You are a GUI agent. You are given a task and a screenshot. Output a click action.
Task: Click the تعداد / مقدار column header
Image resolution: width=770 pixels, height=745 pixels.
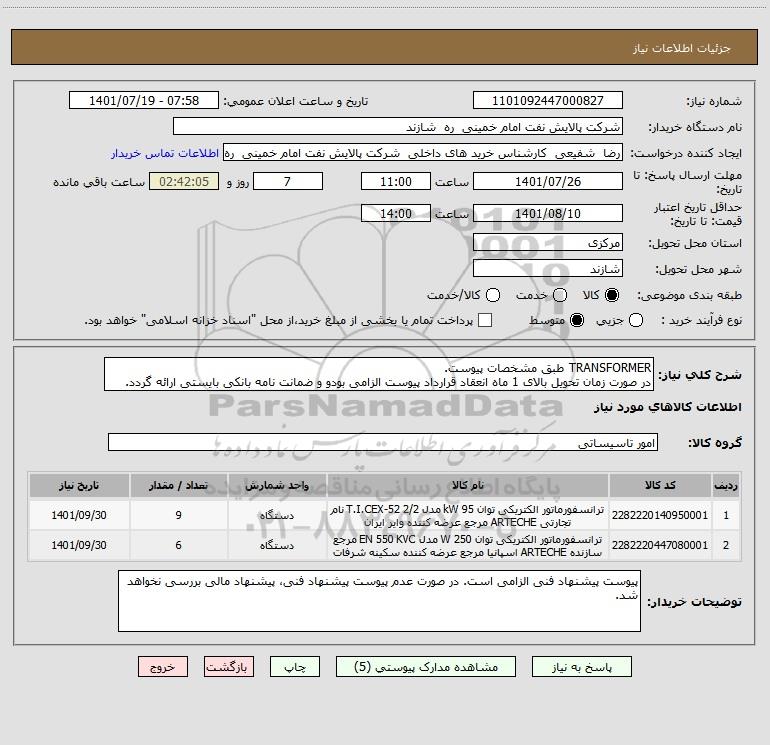pyautogui.click(x=178, y=485)
